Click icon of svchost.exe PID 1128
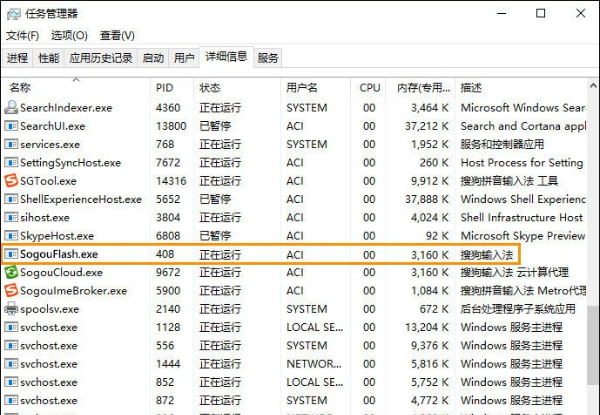 (x=11, y=327)
